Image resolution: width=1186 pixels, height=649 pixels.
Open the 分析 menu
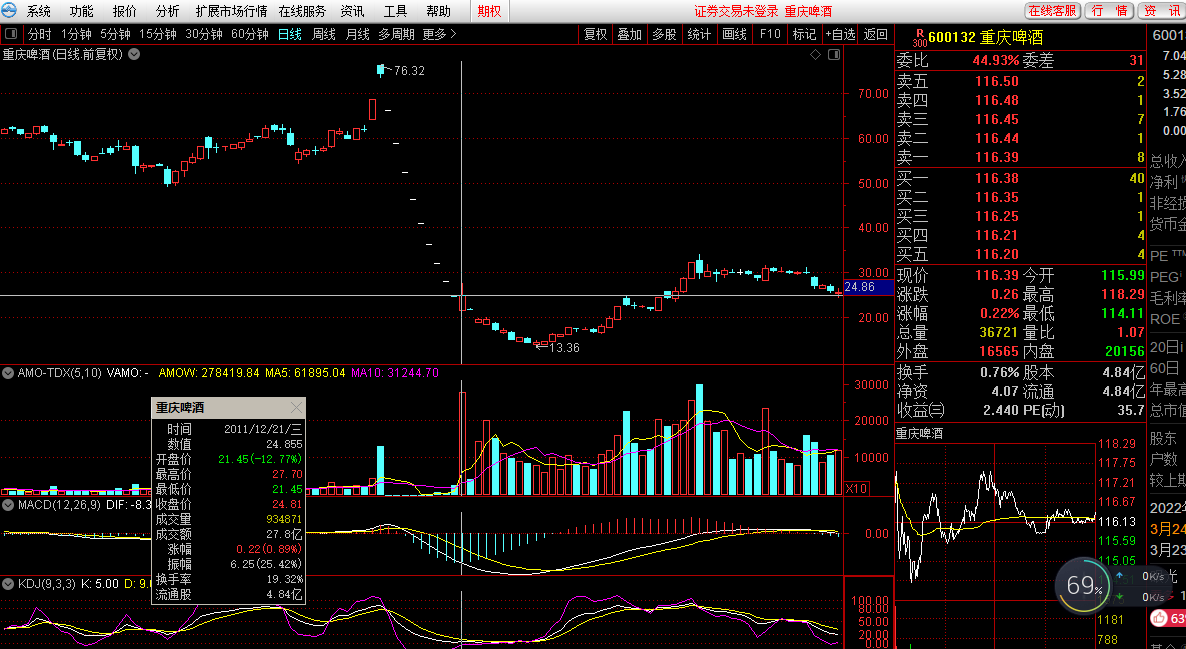168,11
